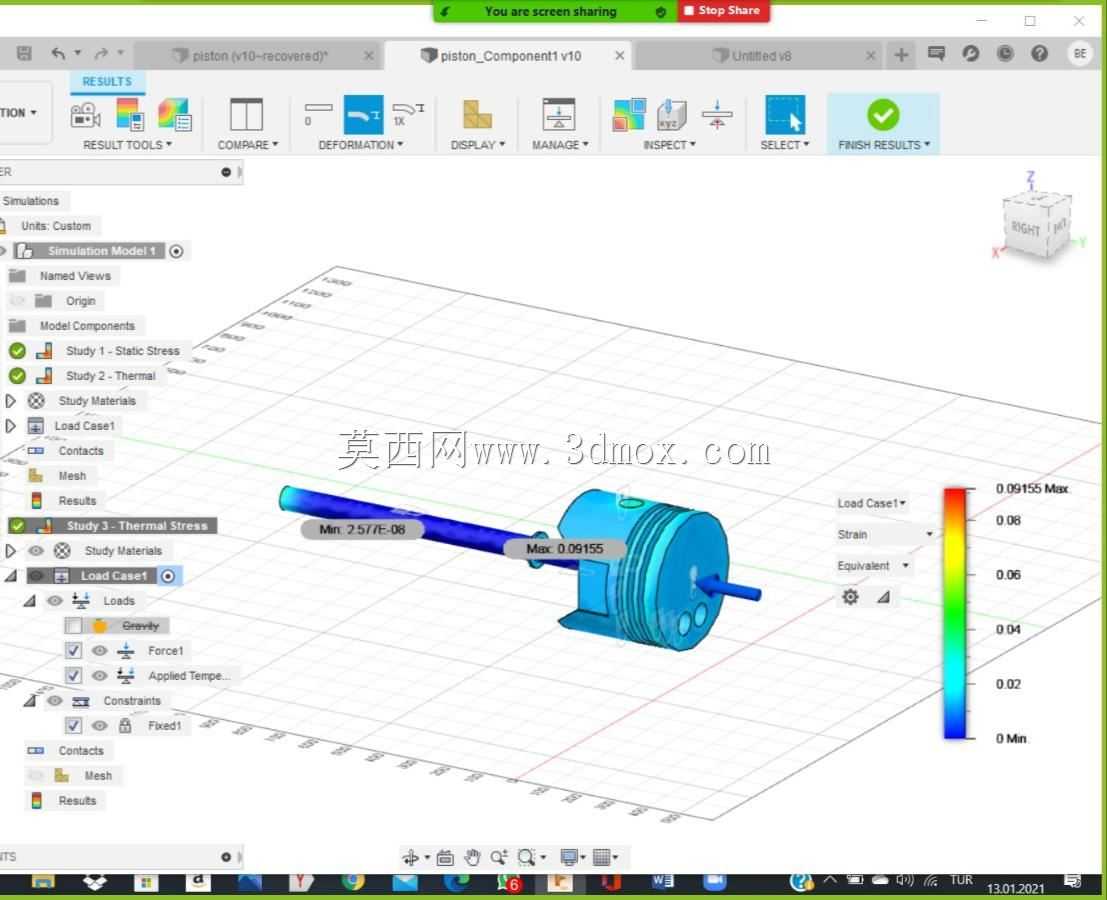
Task: Open the Equivalent component dropdown
Action: click(873, 566)
